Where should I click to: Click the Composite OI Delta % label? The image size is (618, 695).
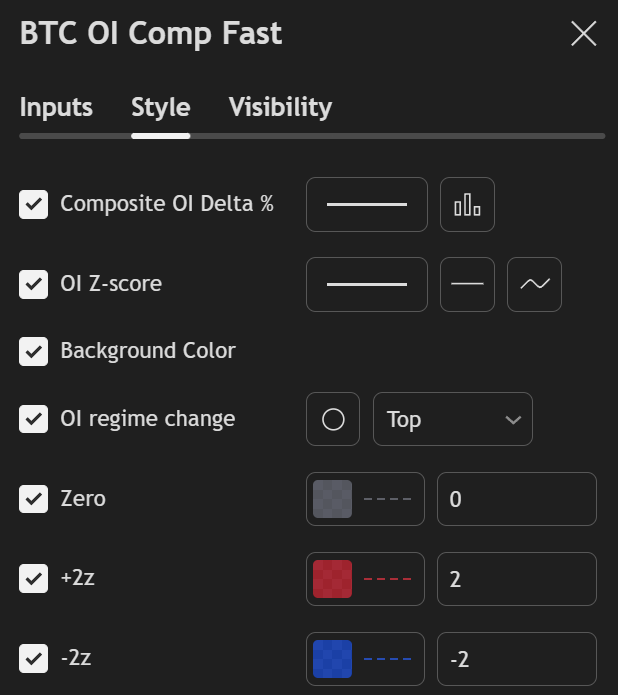(x=167, y=204)
